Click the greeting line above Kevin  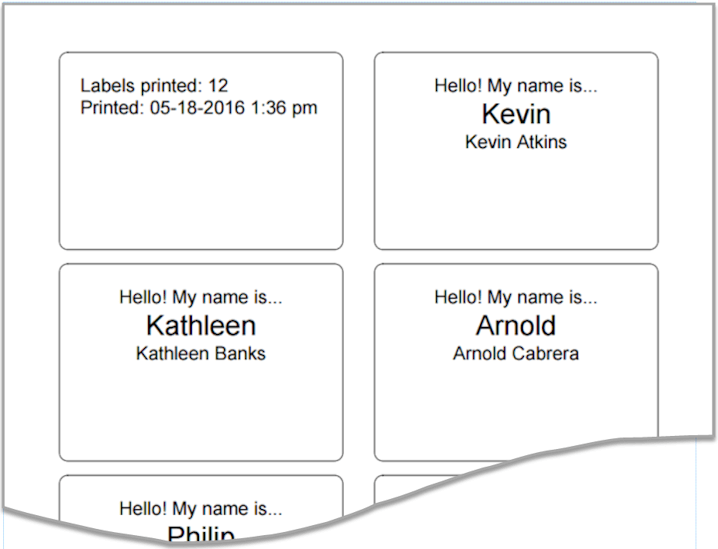coord(515,86)
